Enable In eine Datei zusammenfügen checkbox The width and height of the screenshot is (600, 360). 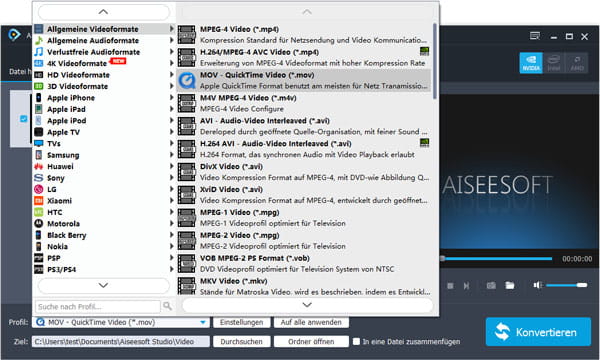[356, 341]
